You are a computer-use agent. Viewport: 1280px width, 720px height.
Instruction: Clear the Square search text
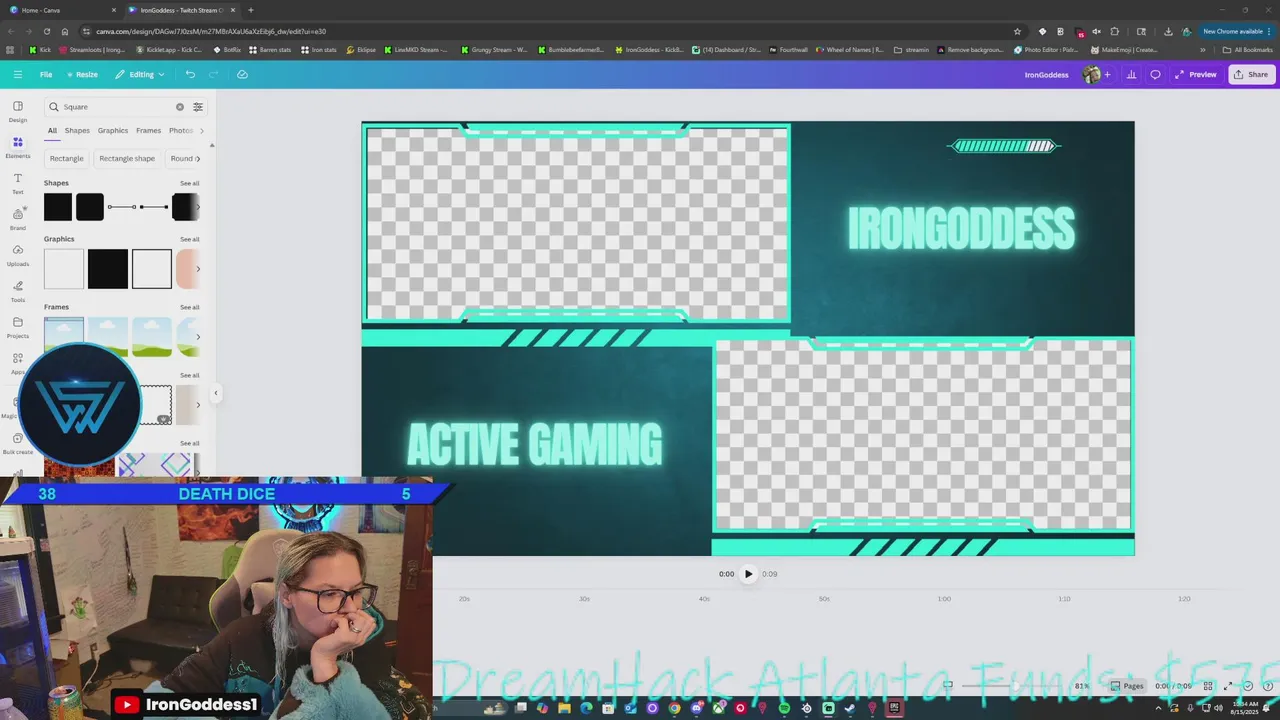(x=180, y=107)
